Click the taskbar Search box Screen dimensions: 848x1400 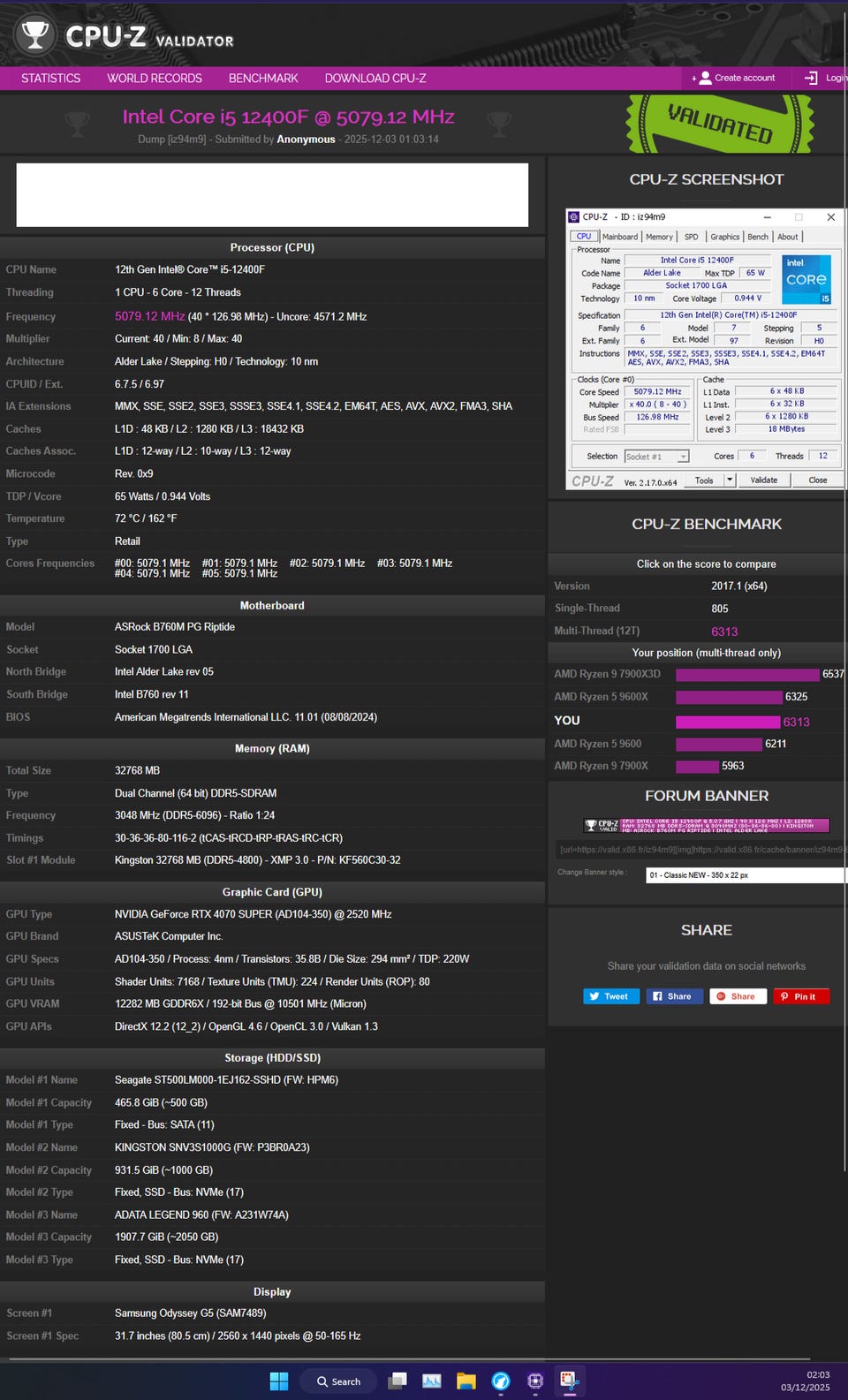point(338,1381)
